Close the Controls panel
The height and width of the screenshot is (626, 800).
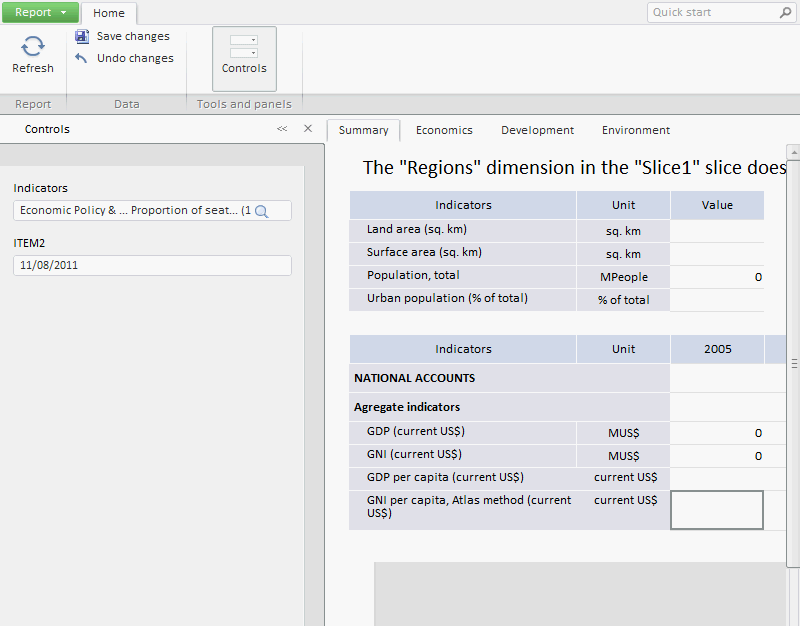coord(307,129)
